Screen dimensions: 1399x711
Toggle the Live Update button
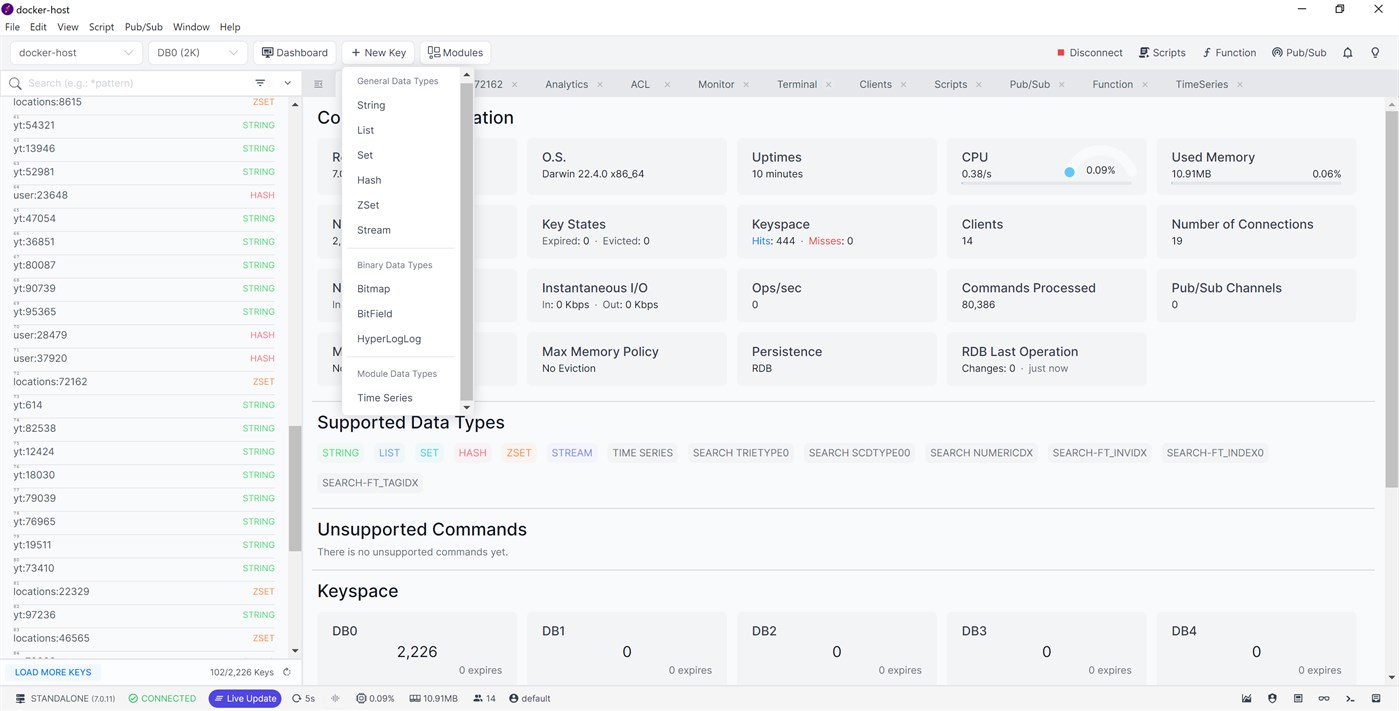(x=245, y=699)
